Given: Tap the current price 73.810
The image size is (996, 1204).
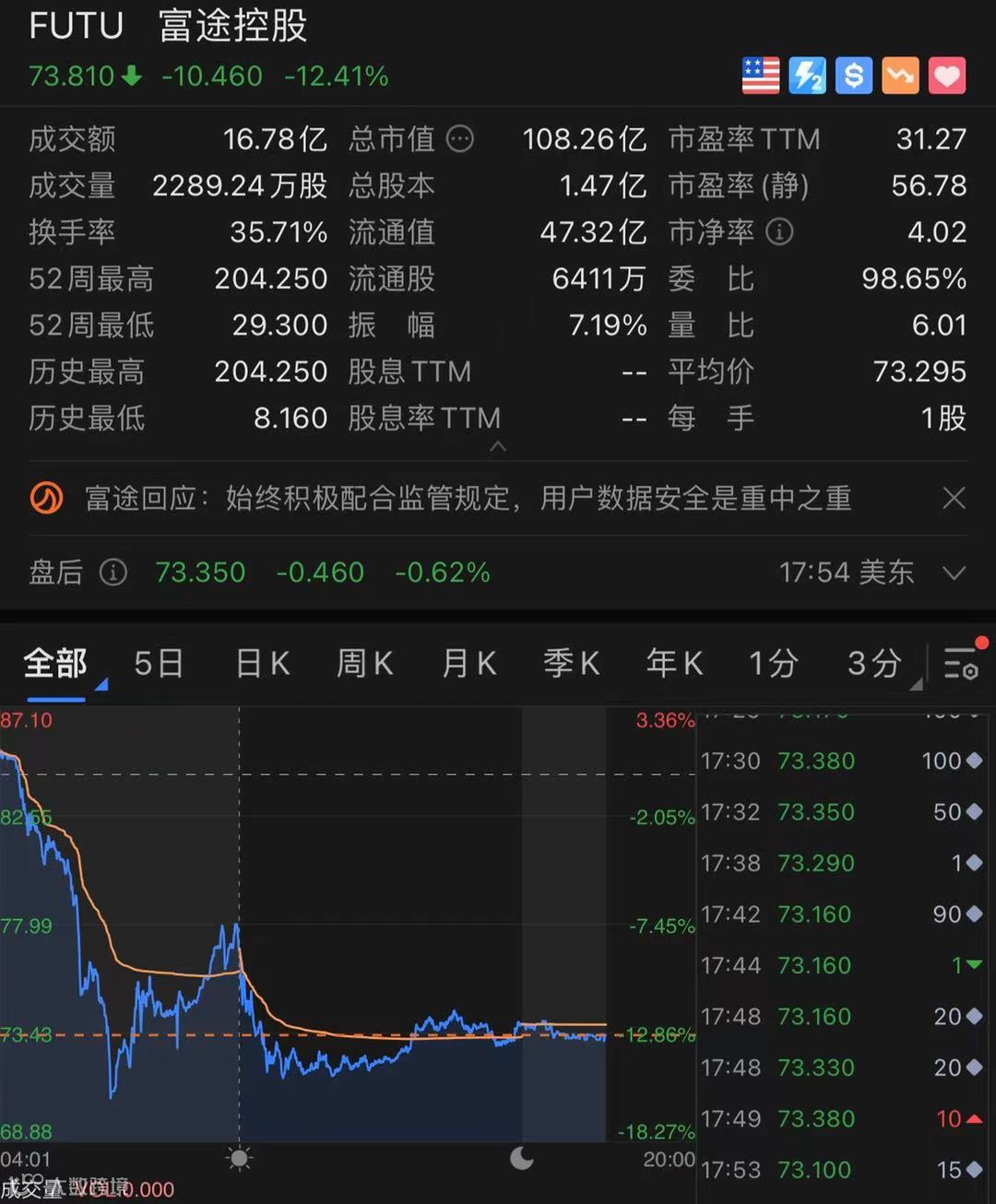Looking at the screenshot, I should pos(72,76).
